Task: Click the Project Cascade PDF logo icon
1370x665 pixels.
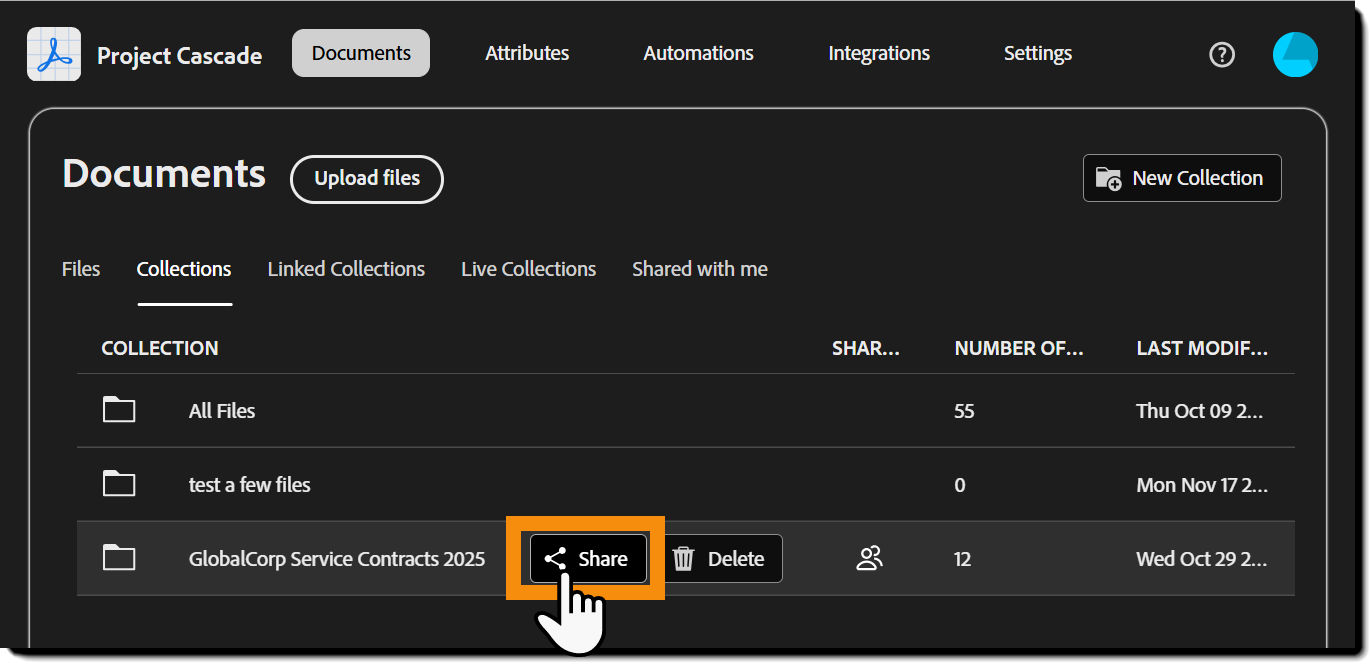Action: (54, 54)
